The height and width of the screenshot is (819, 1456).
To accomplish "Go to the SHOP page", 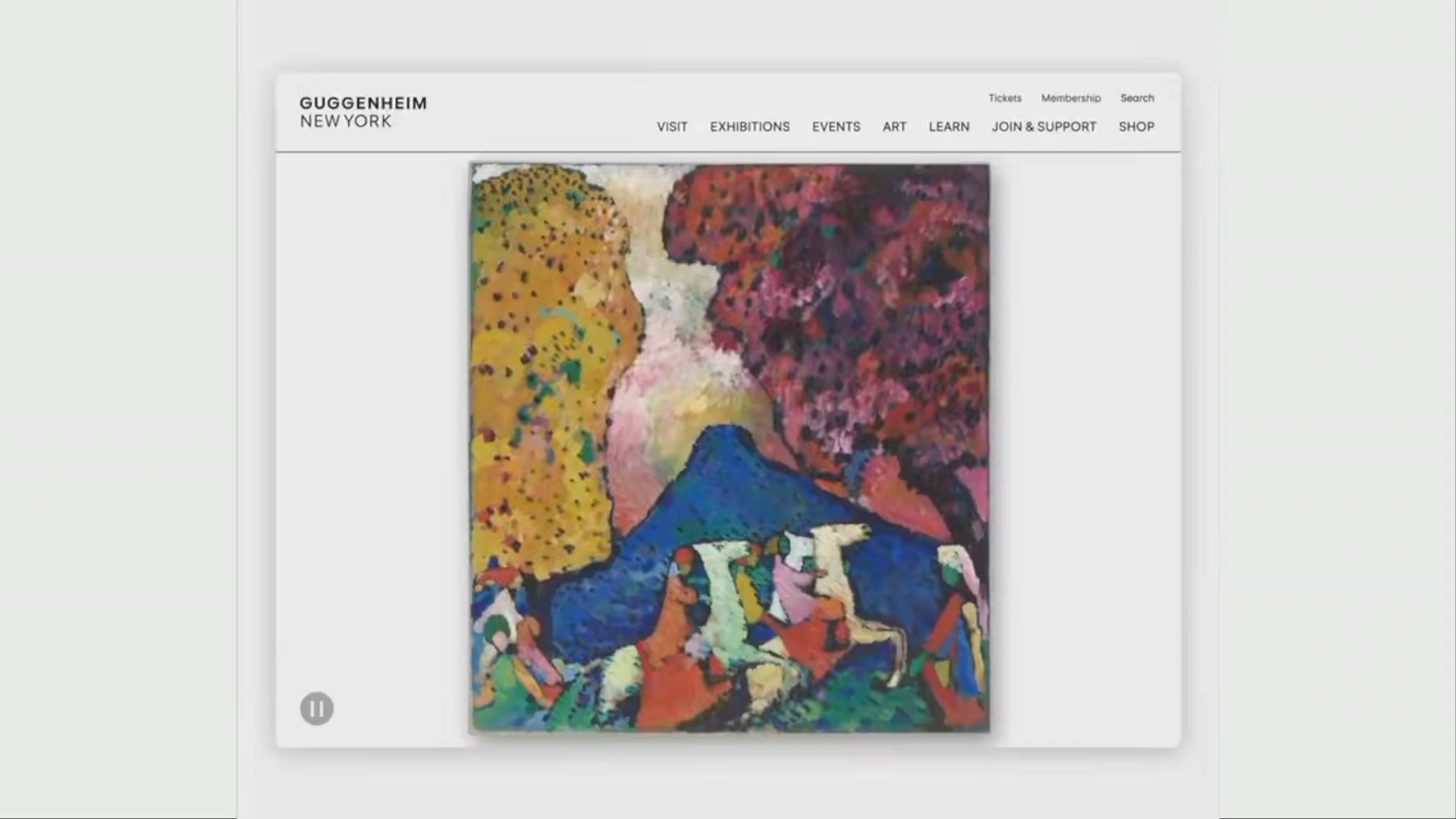I will click(x=1136, y=127).
